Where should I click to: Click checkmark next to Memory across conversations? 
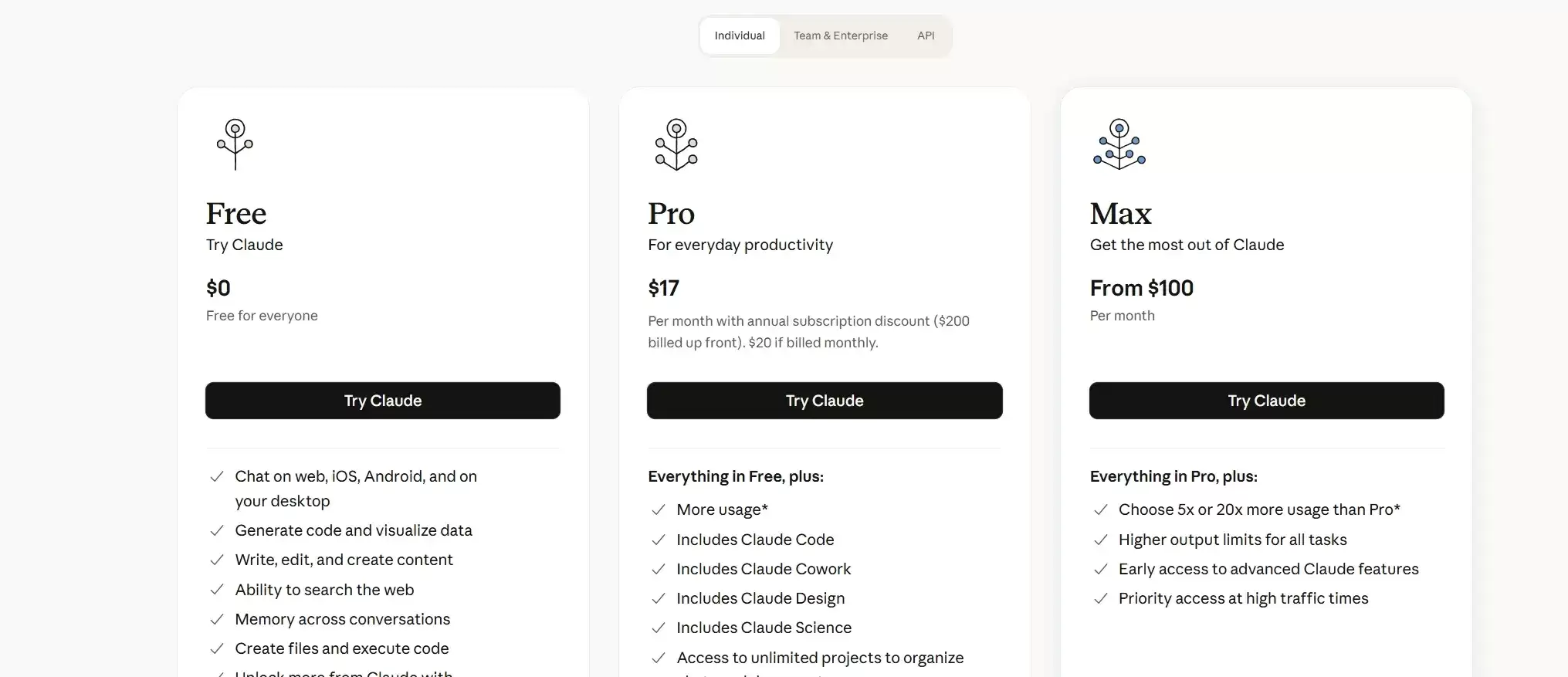217,619
